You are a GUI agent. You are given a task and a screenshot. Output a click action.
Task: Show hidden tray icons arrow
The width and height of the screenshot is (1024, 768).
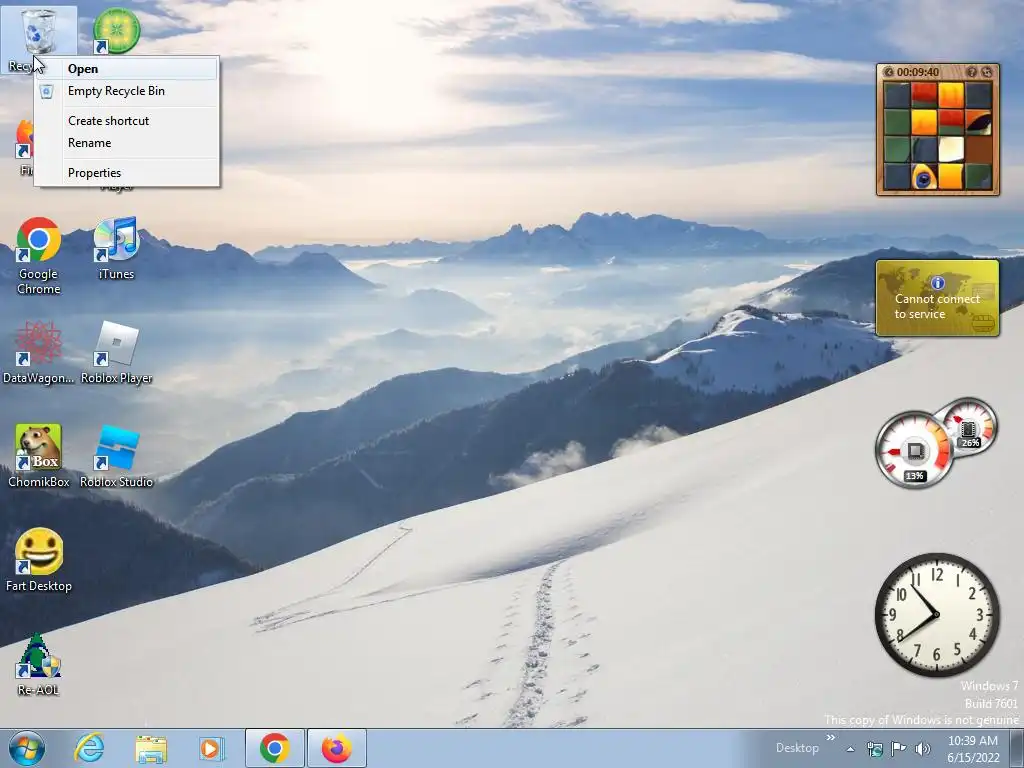(x=850, y=750)
